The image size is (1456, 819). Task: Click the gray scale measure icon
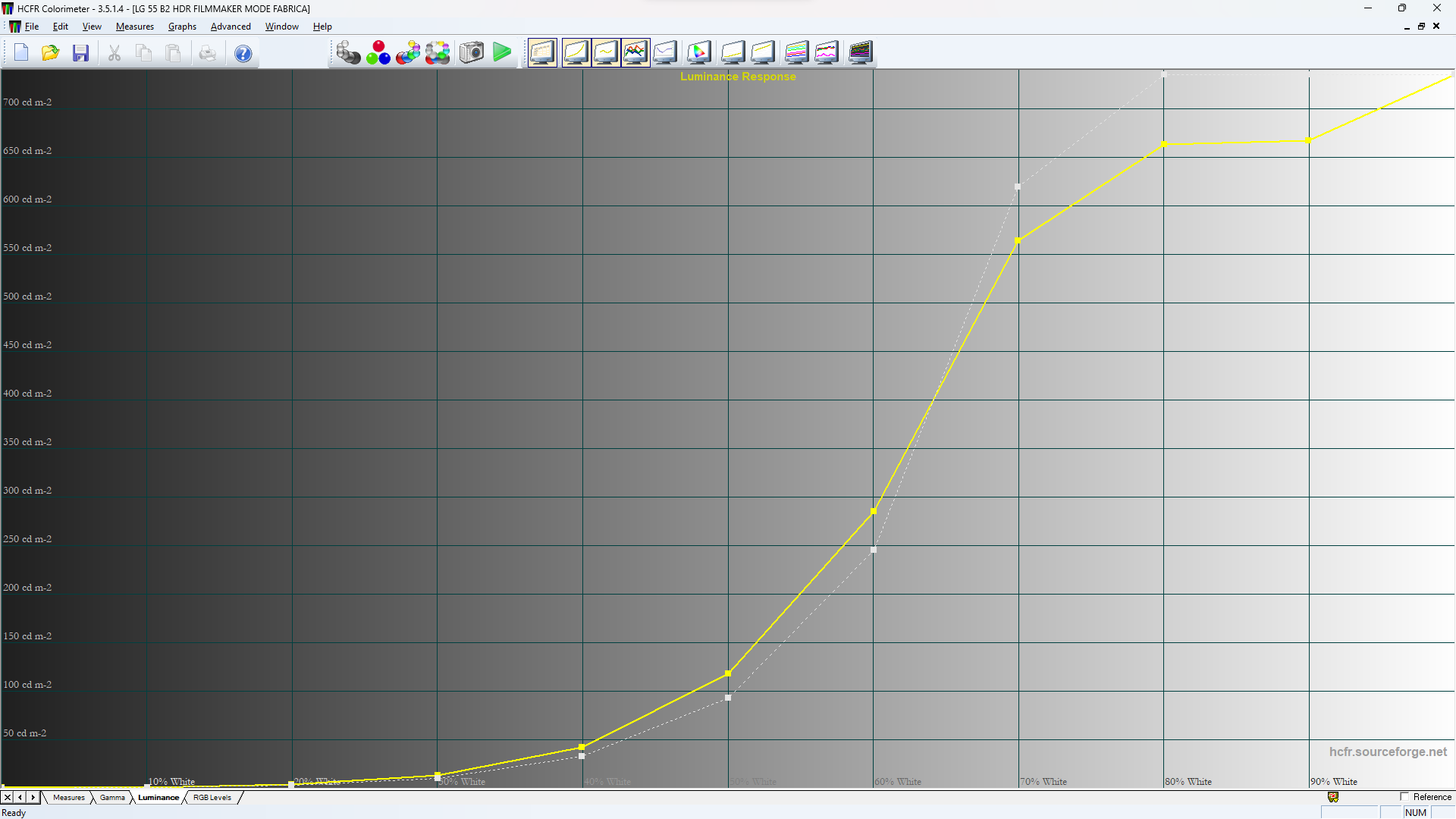348,53
